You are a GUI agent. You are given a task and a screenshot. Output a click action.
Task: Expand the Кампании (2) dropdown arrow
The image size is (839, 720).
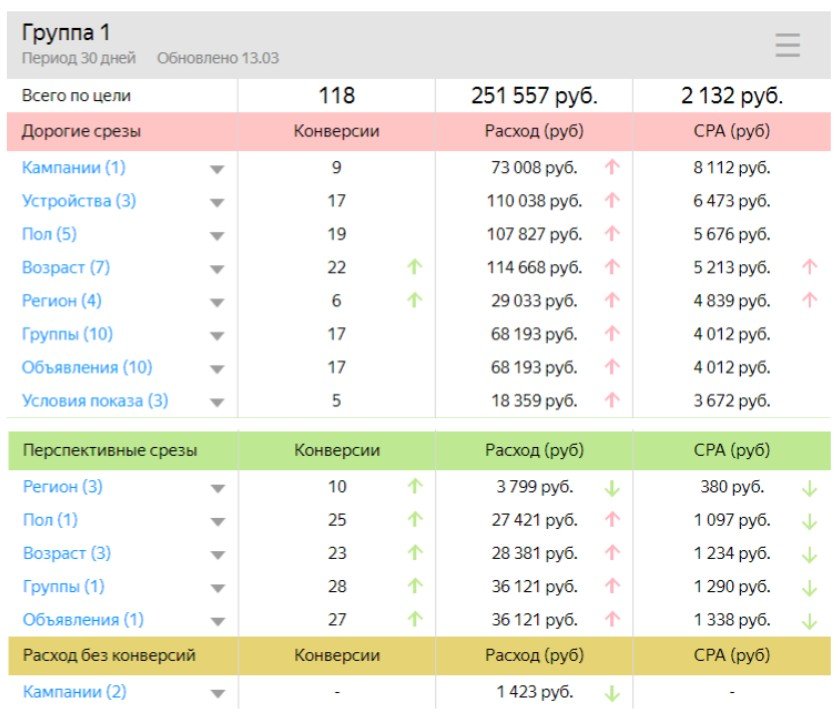[217, 693]
